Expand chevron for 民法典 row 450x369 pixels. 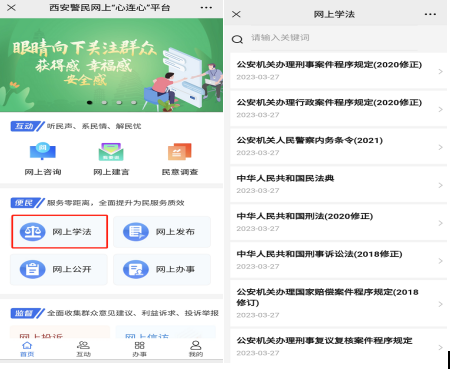(x=440, y=185)
